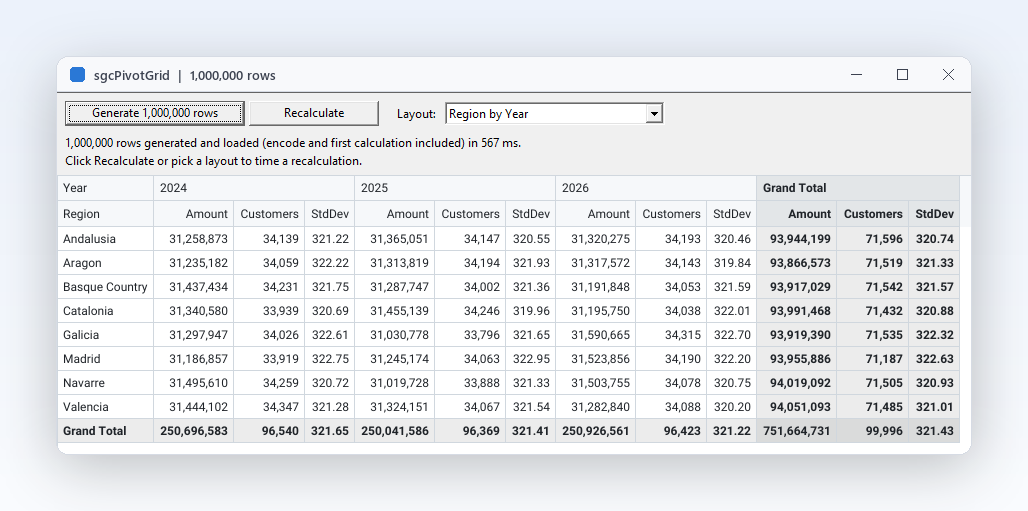The height and width of the screenshot is (511, 1028).
Task: Click the Generate 1,000,000 rows button
Action: click(x=155, y=113)
